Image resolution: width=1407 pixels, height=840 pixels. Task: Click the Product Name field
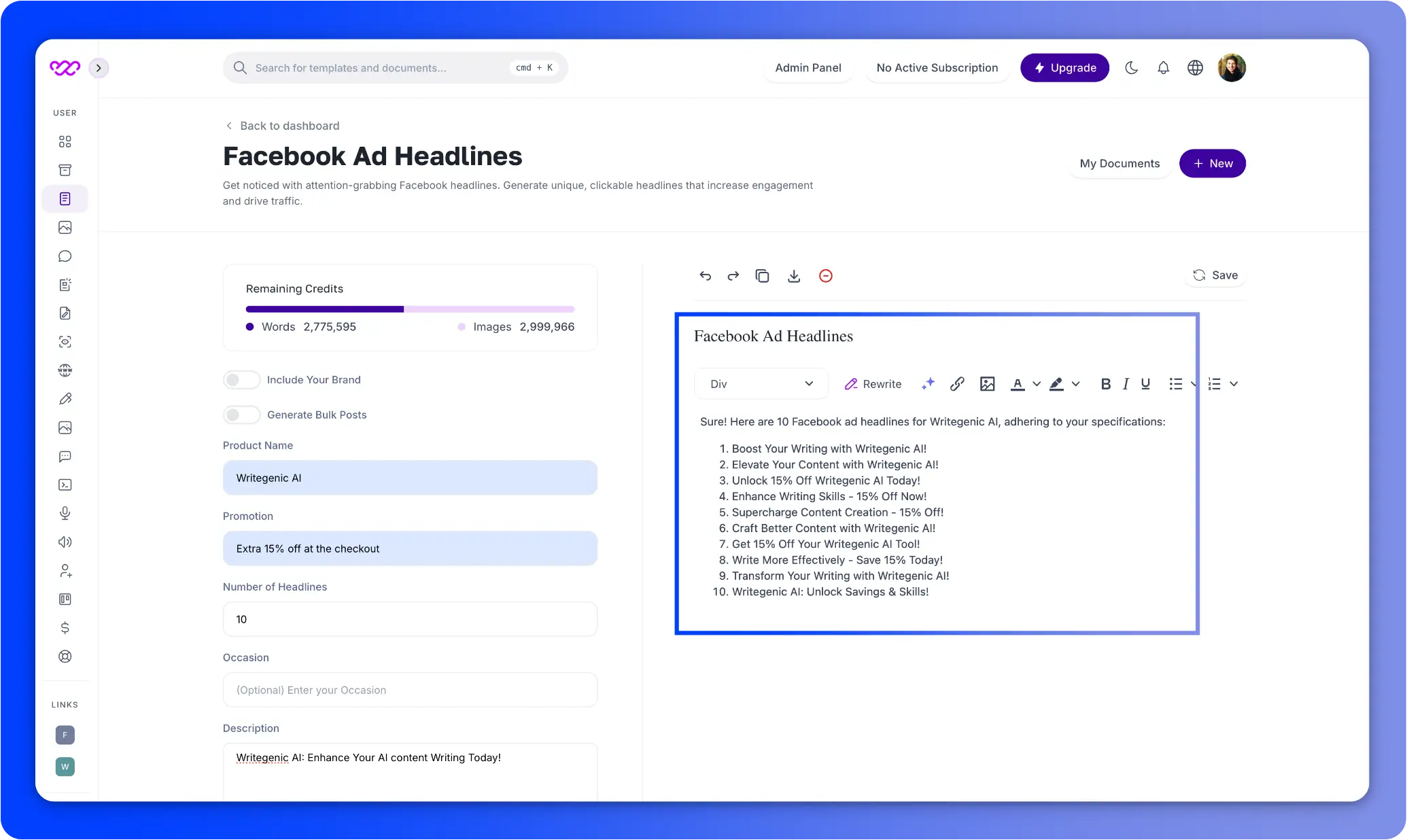[410, 478]
